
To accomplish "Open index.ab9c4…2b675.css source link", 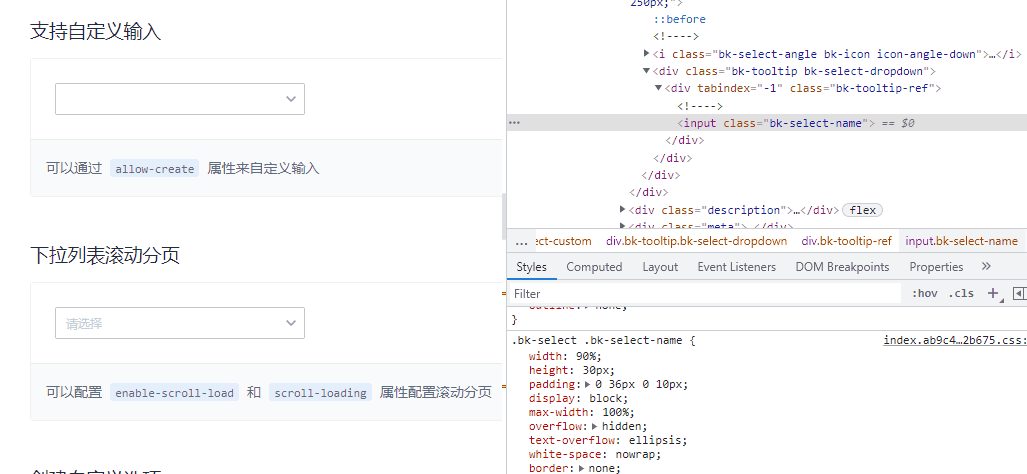I will pyautogui.click(x=955, y=340).
